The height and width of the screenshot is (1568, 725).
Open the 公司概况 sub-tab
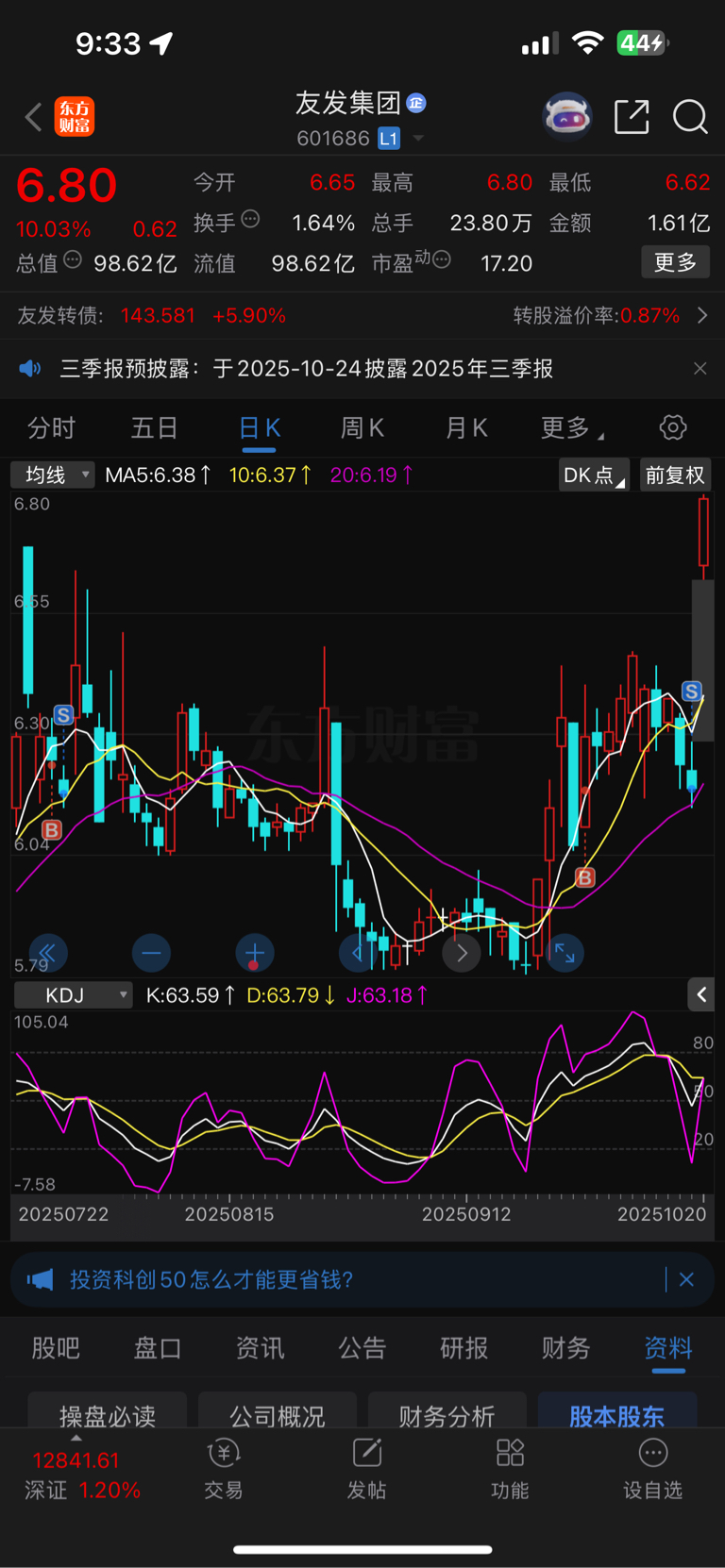click(x=278, y=1412)
